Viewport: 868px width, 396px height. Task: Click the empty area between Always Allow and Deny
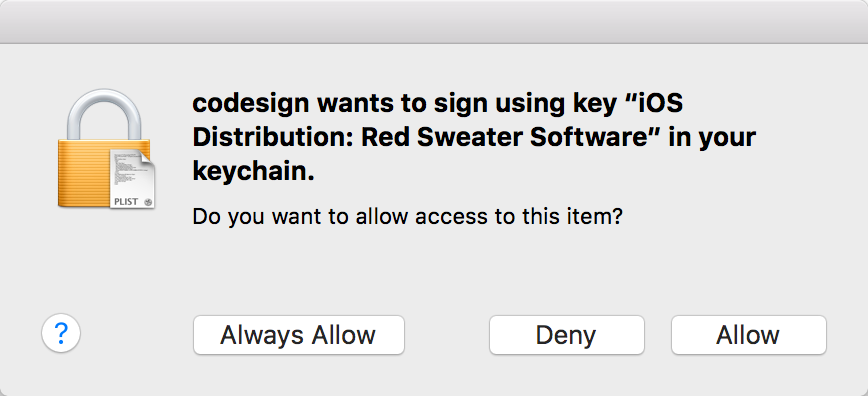tap(447, 335)
